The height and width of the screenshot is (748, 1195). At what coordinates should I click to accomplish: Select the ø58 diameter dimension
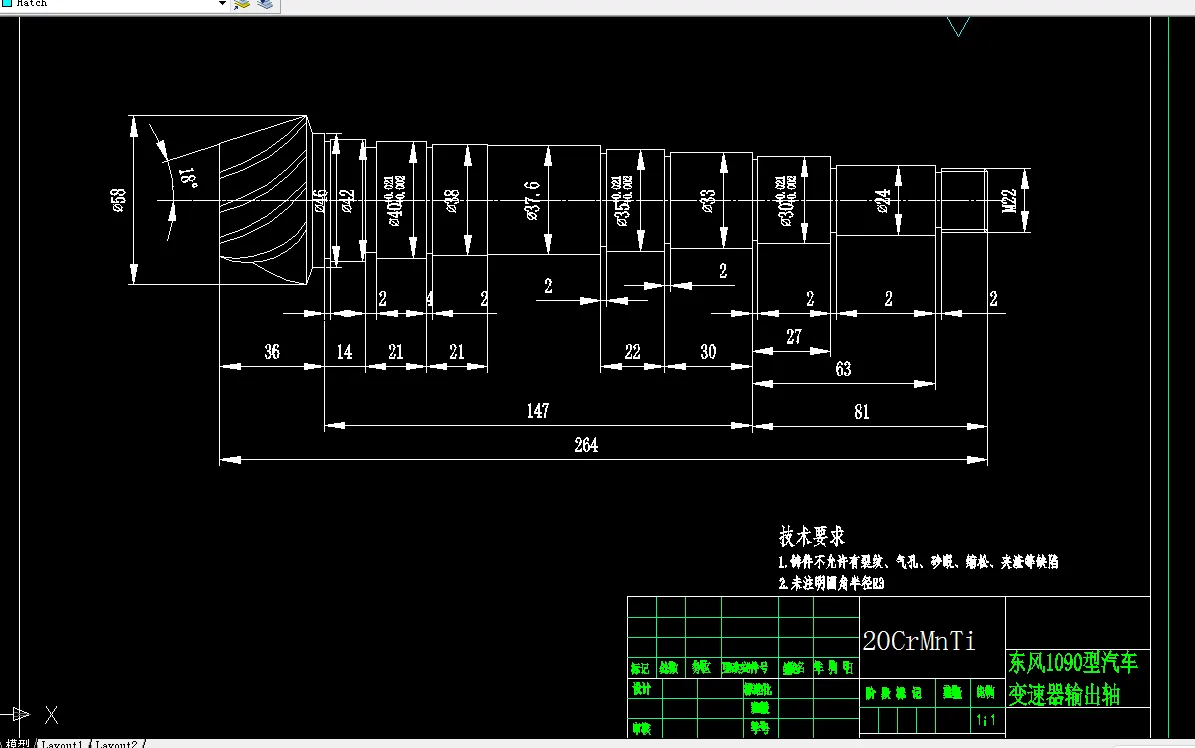pyautogui.click(x=119, y=200)
